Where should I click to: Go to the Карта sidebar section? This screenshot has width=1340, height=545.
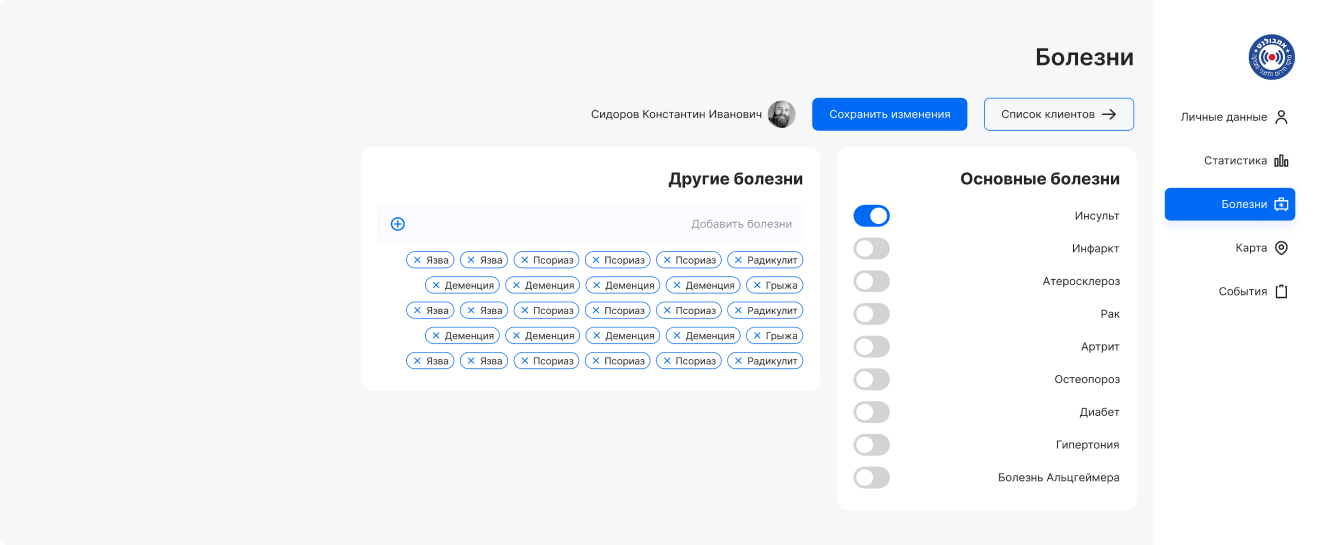(1251, 248)
